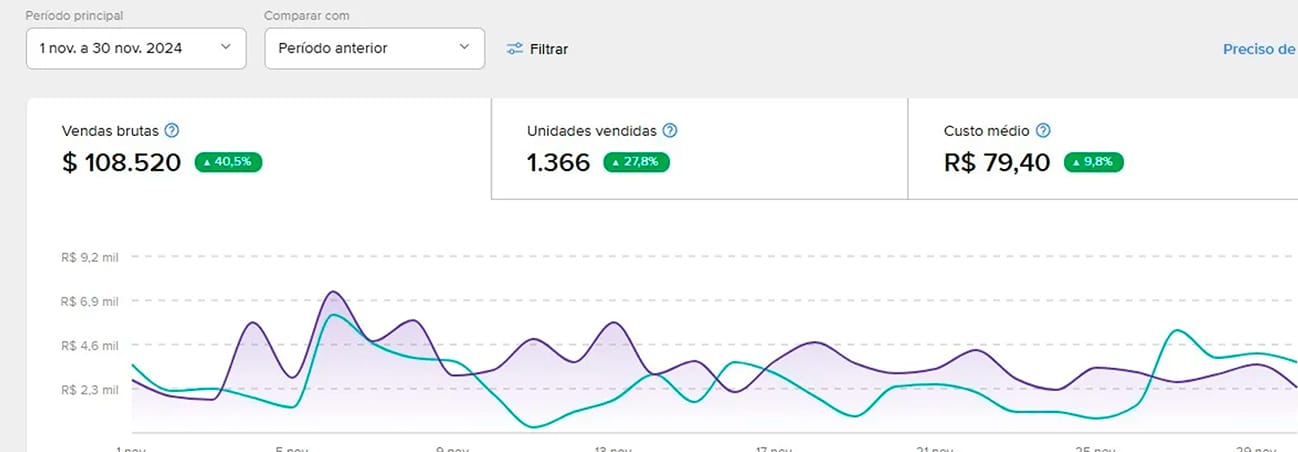Viewport: 1298px width, 452px height.
Task: Click the R$ 2,3 mil axis label
Action: 90,389
